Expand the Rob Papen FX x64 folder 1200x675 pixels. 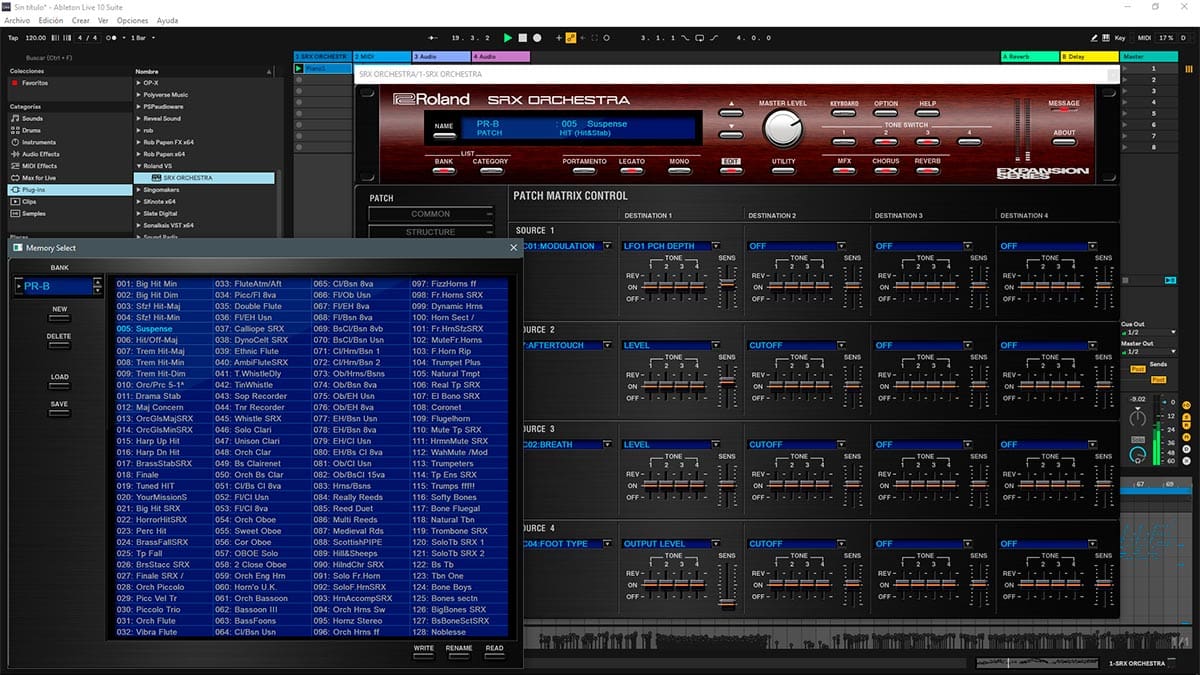tap(138, 142)
